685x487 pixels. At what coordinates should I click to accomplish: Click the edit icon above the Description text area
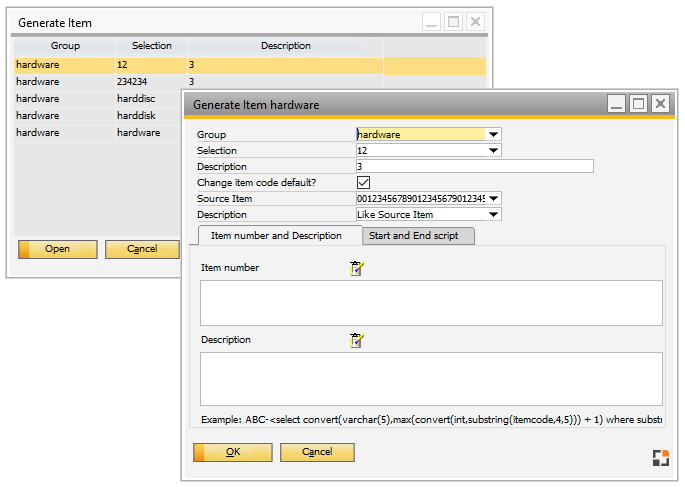(356, 340)
